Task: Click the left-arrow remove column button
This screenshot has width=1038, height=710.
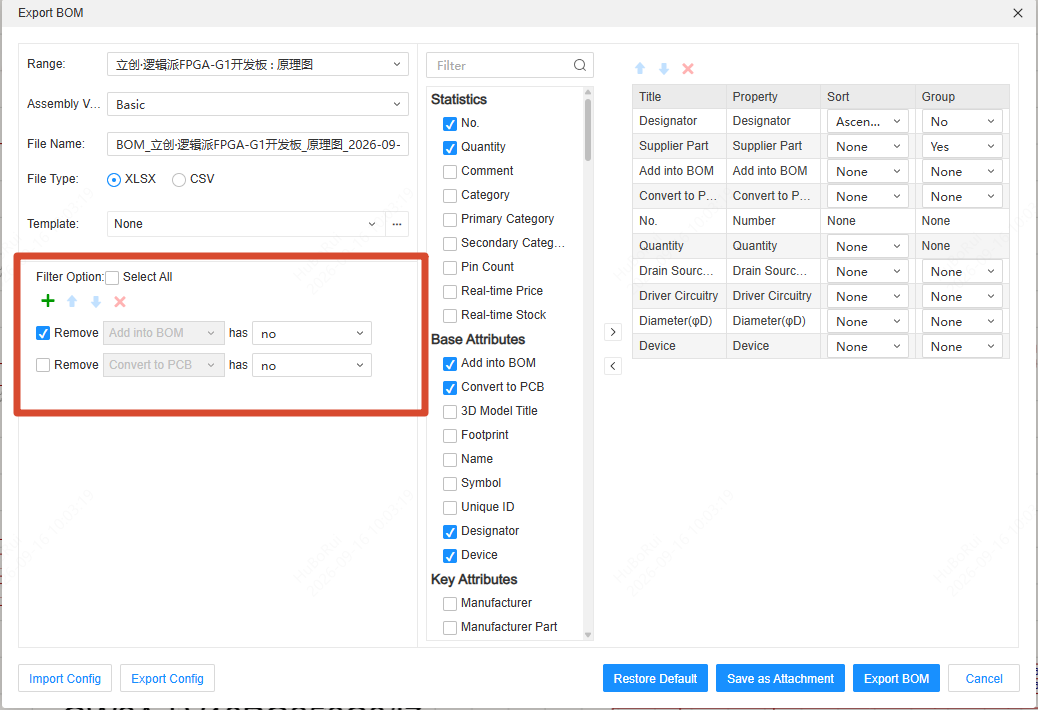Action: pyautogui.click(x=613, y=365)
